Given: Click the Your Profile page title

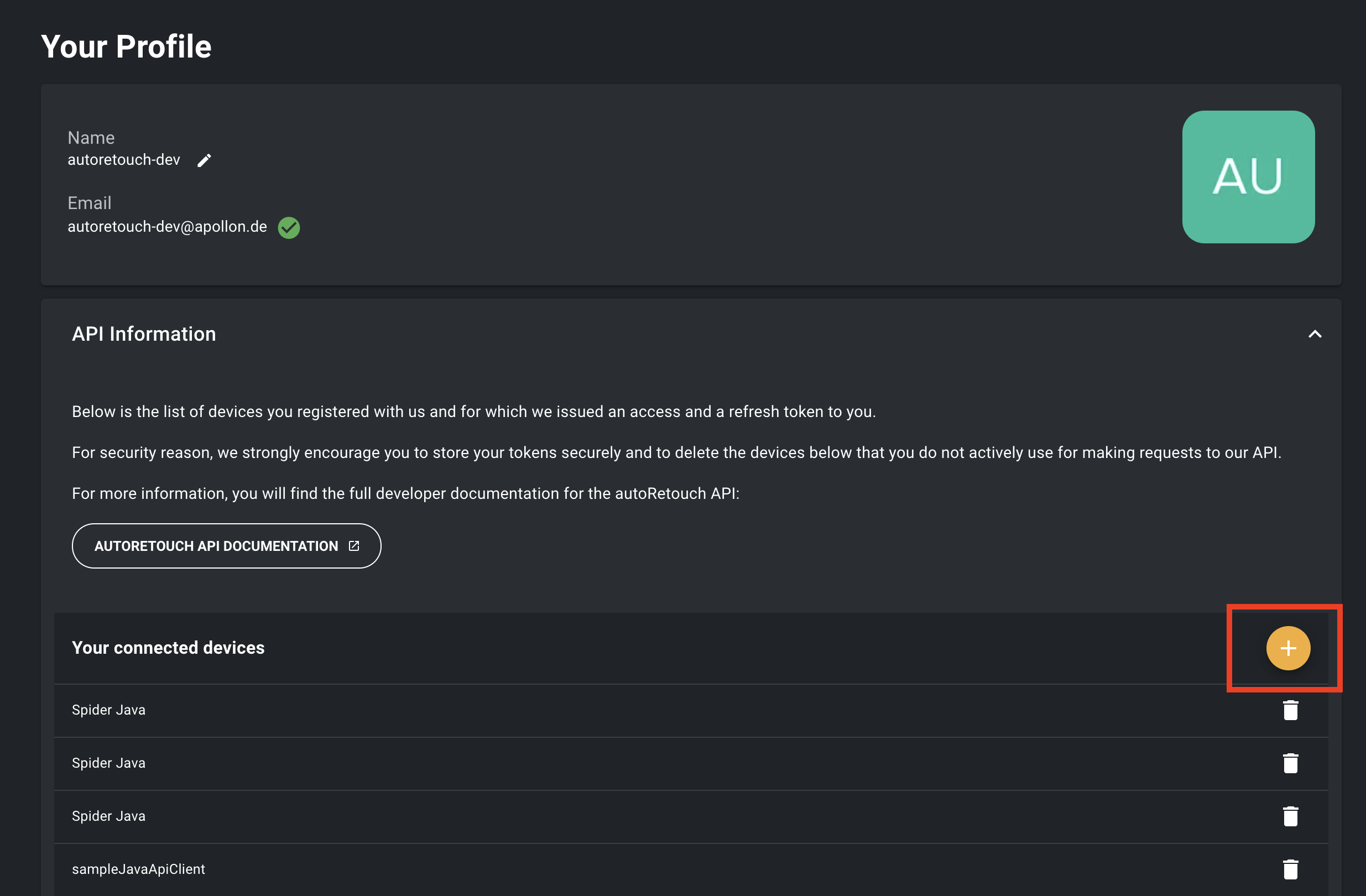Looking at the screenshot, I should tap(126, 46).
